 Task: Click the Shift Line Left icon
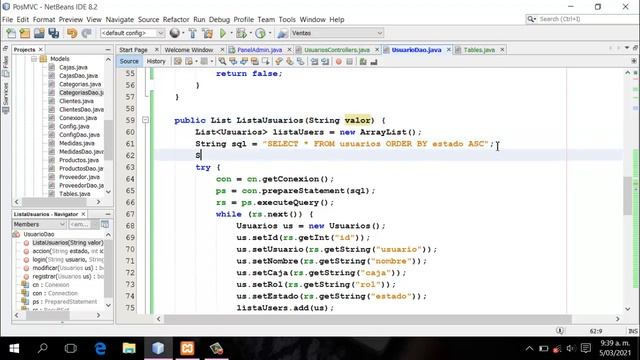point(314,62)
